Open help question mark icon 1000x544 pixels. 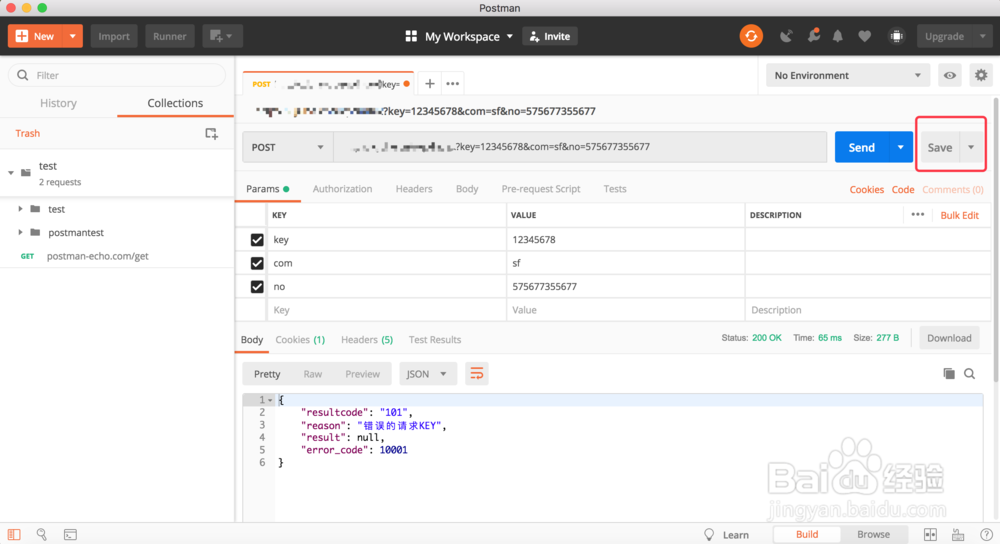click(986, 534)
